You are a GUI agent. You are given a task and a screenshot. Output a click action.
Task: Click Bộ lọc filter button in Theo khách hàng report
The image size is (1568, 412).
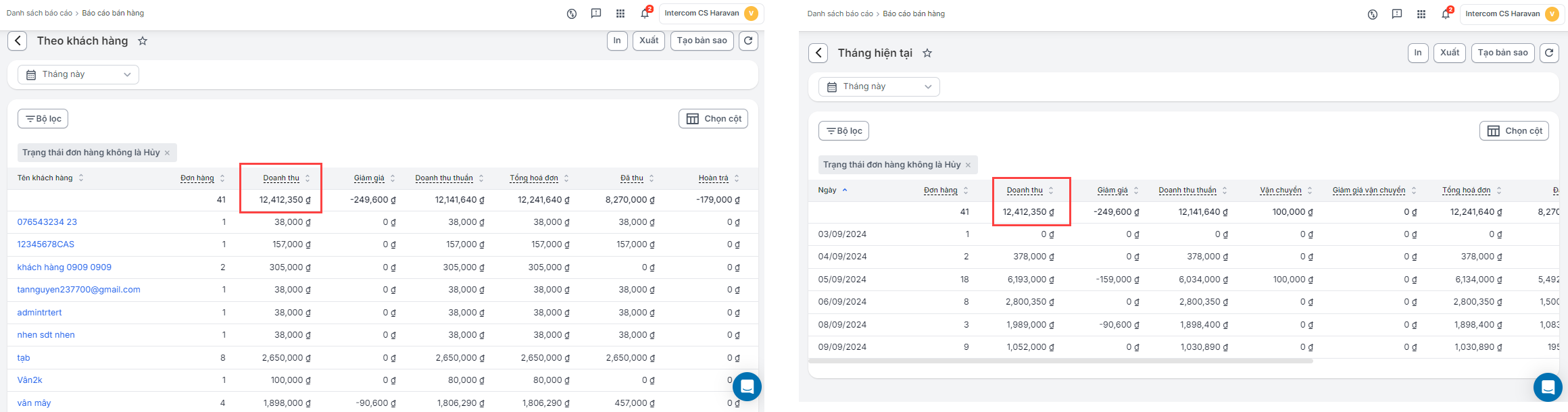click(43, 119)
